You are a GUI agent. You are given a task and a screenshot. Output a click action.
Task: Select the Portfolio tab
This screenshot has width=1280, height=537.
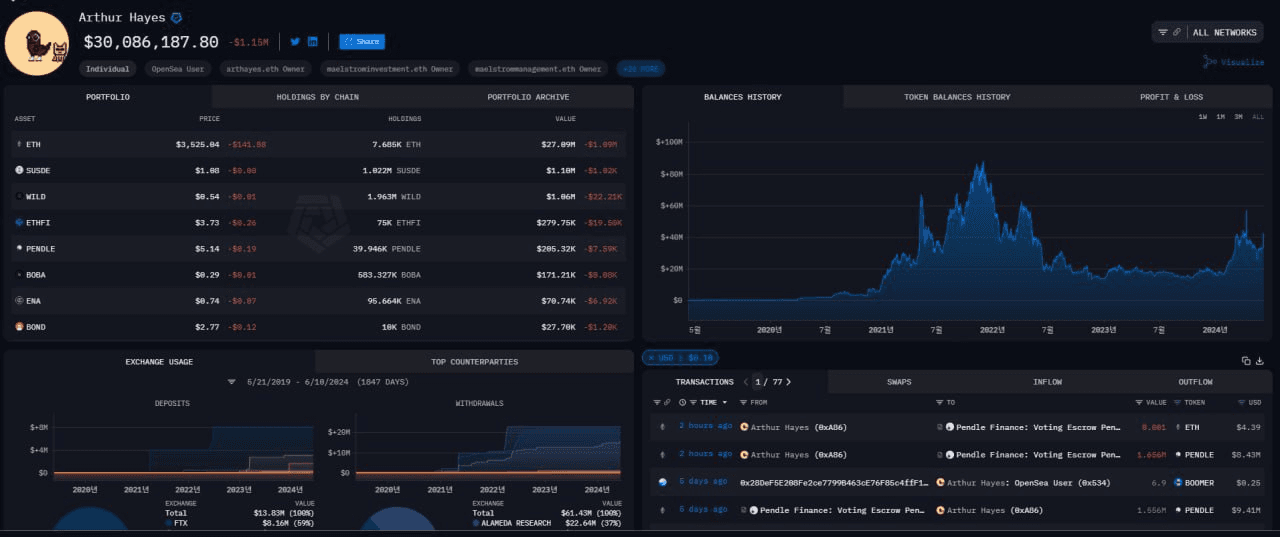click(x=108, y=97)
